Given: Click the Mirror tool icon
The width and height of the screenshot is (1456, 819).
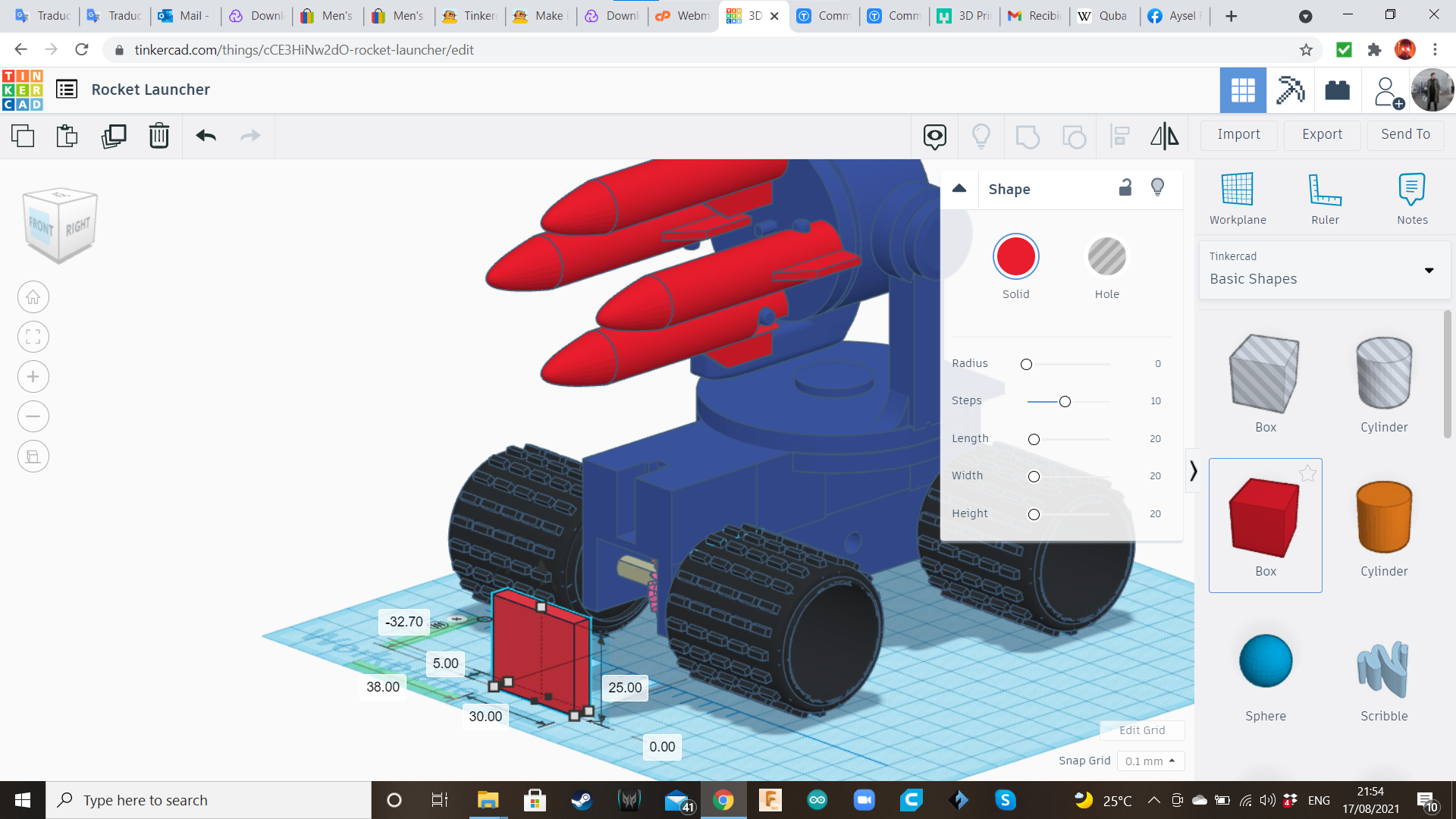Looking at the screenshot, I should (1164, 136).
